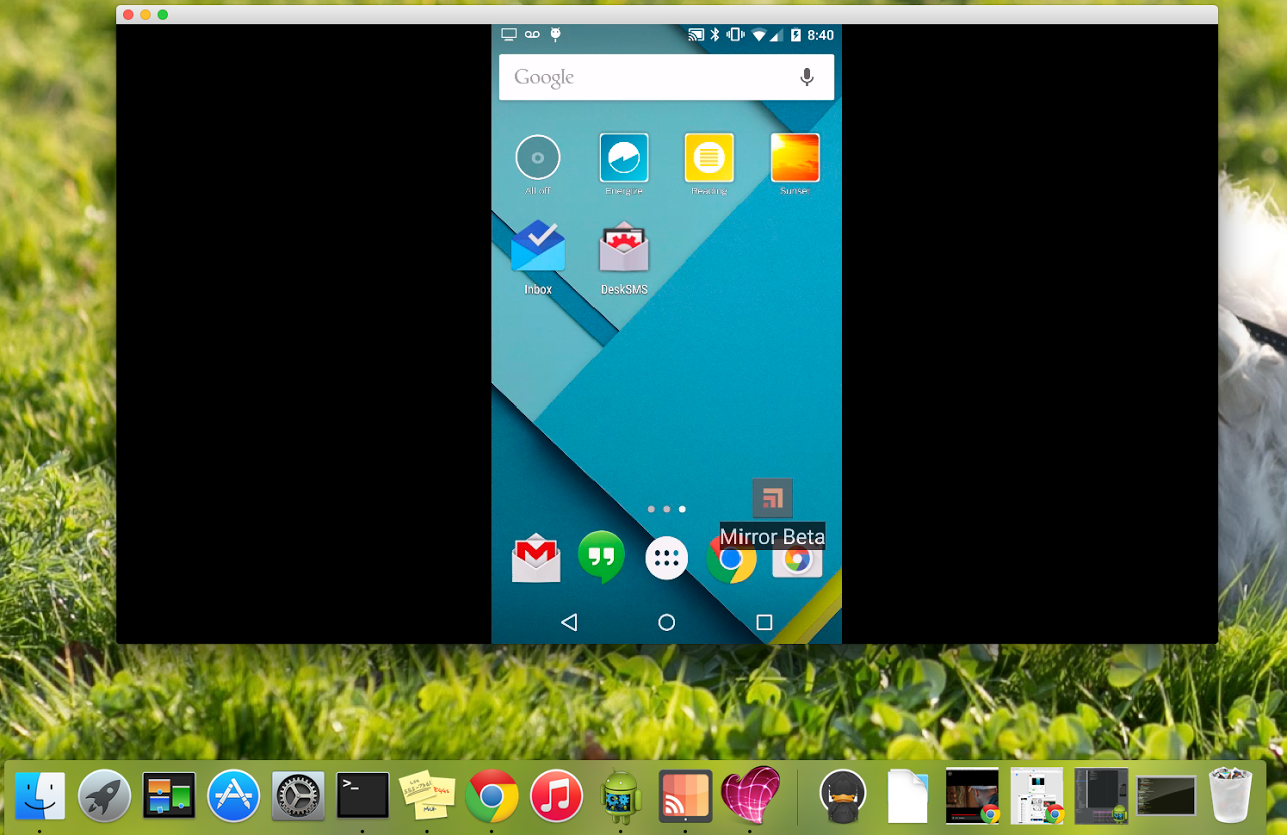Launch DeskSMS on the phone screen
This screenshot has width=1287, height=835.
(x=624, y=248)
